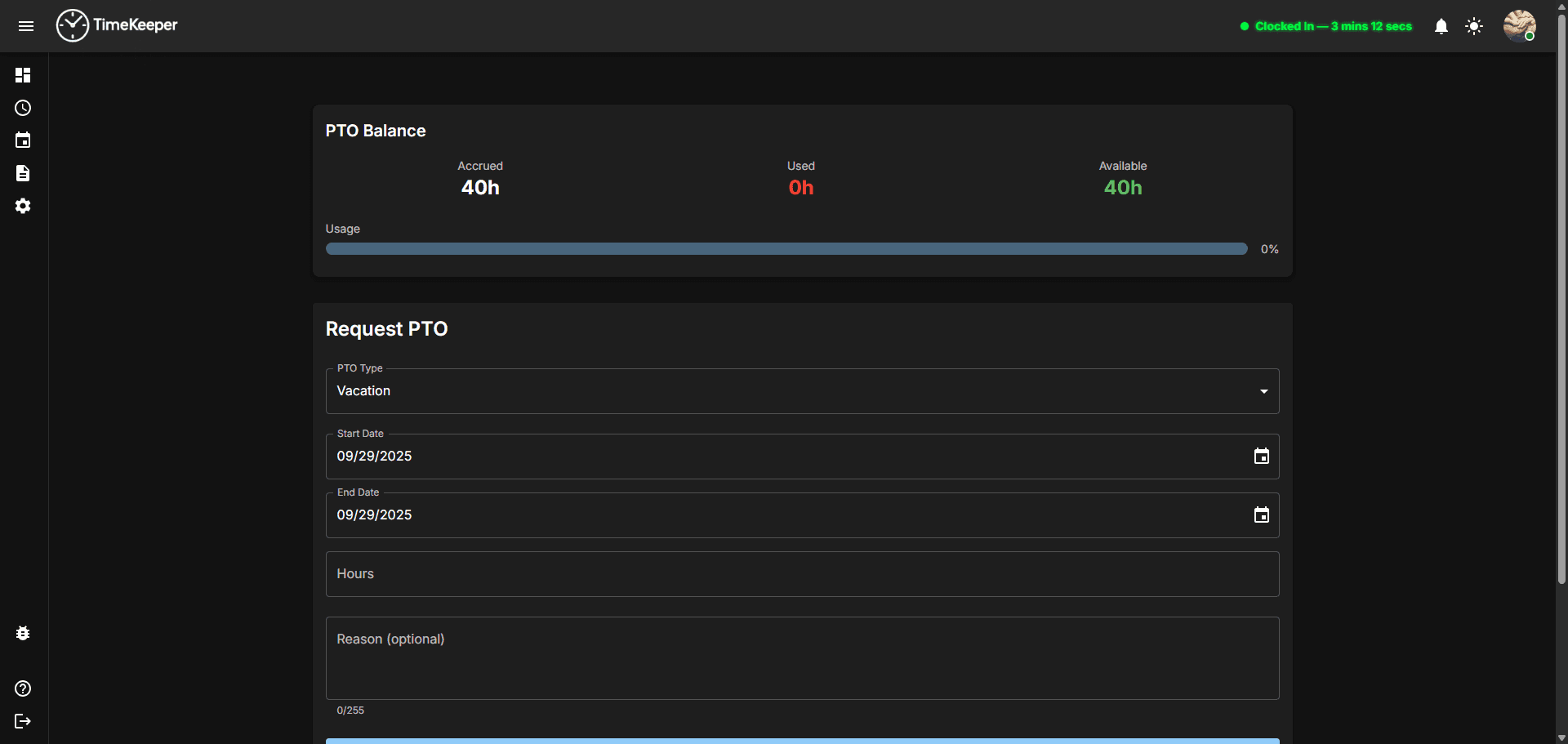Image resolution: width=1568 pixels, height=744 pixels.
Task: Open the settings gear in sidebar
Action: pyautogui.click(x=23, y=206)
